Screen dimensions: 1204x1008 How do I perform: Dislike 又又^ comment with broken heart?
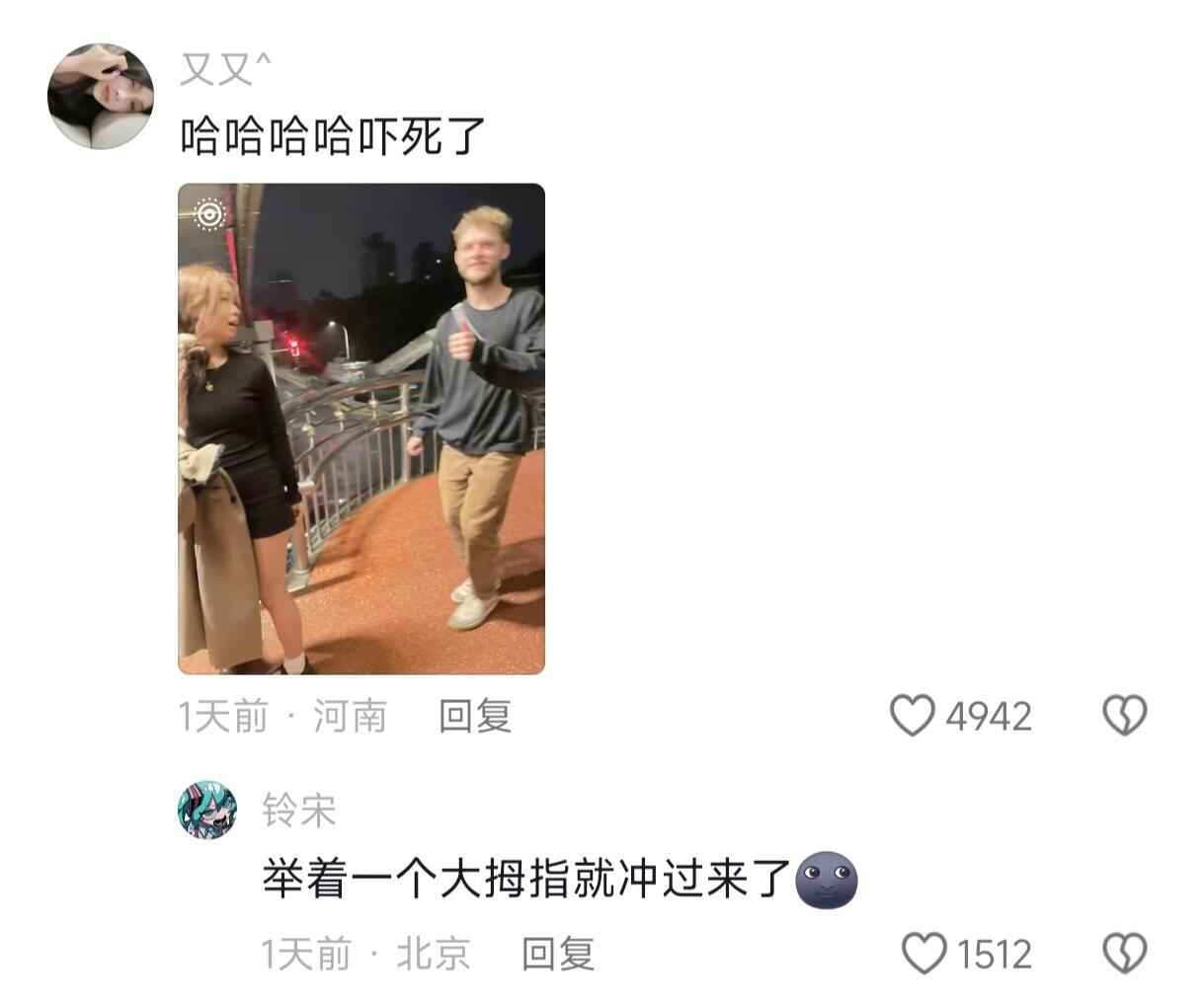(x=1124, y=716)
